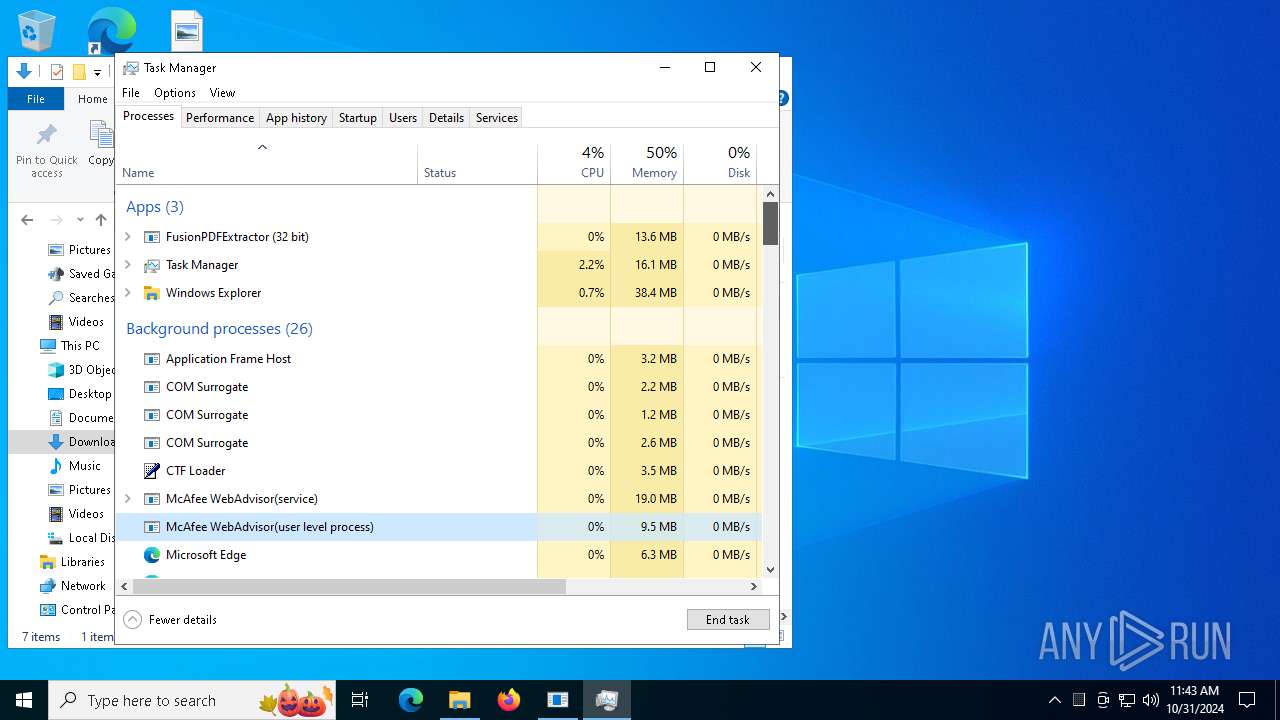Image resolution: width=1280 pixels, height=720 pixels.
Task: Open Explorer recent locations dropdown
Action: pos(80,220)
